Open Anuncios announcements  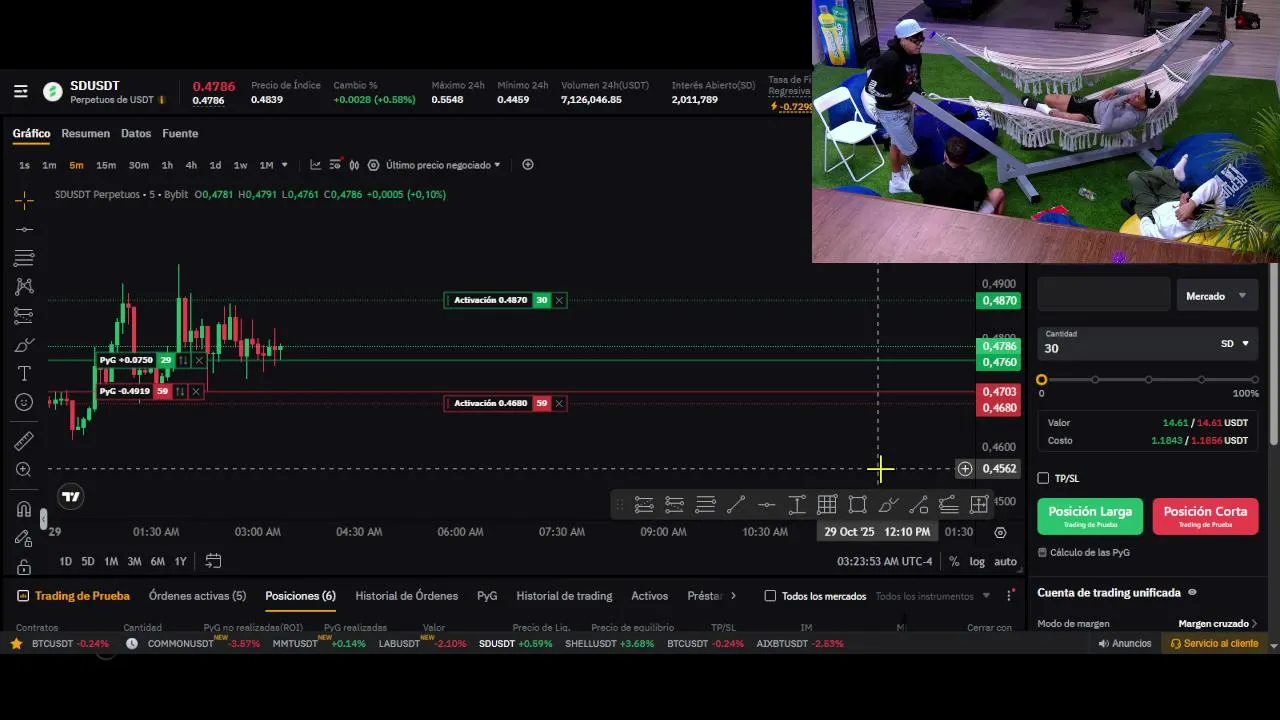pyautogui.click(x=1125, y=644)
